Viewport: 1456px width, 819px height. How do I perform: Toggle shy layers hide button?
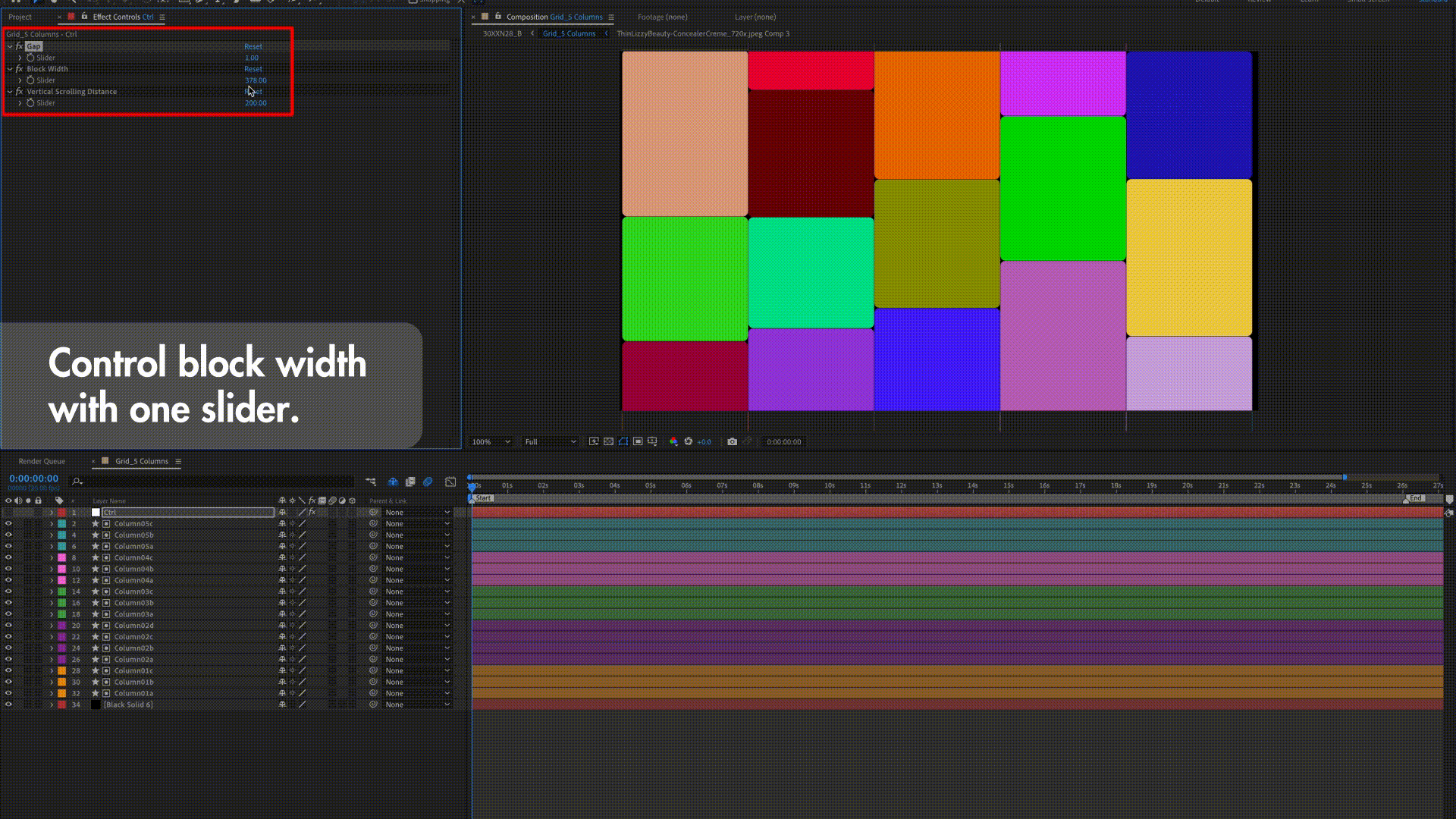point(393,482)
